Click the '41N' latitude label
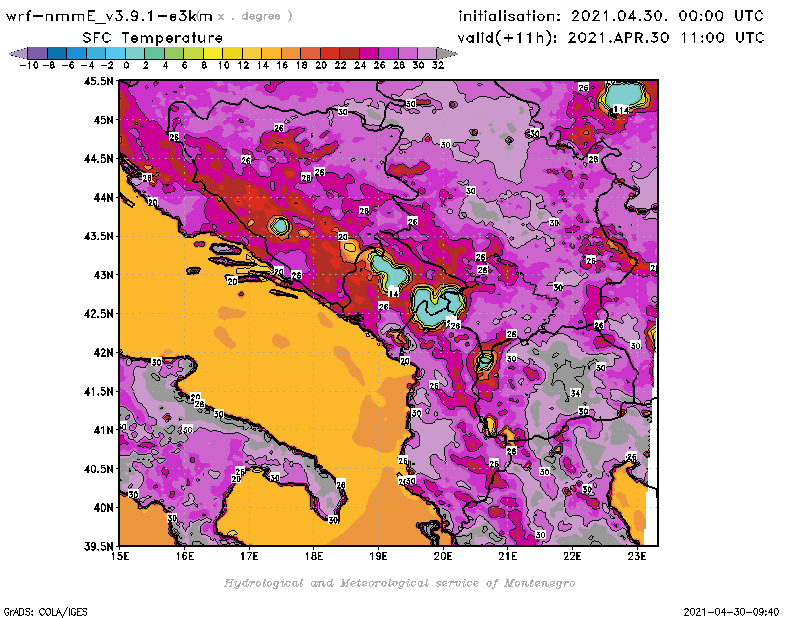 coord(103,430)
